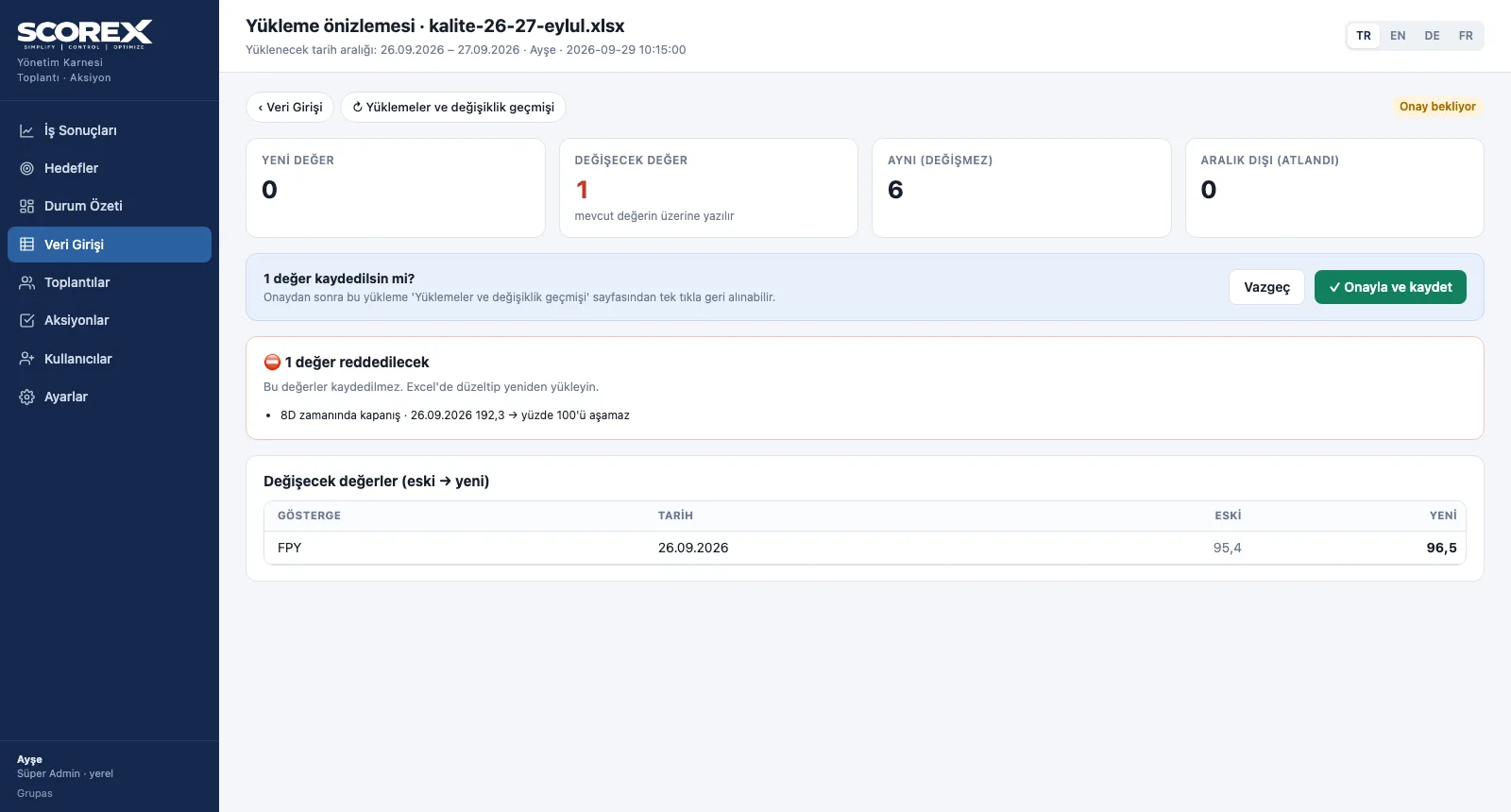Click the rejected 8D zamanında kapanış entry
1511x812 pixels.
[x=455, y=415]
